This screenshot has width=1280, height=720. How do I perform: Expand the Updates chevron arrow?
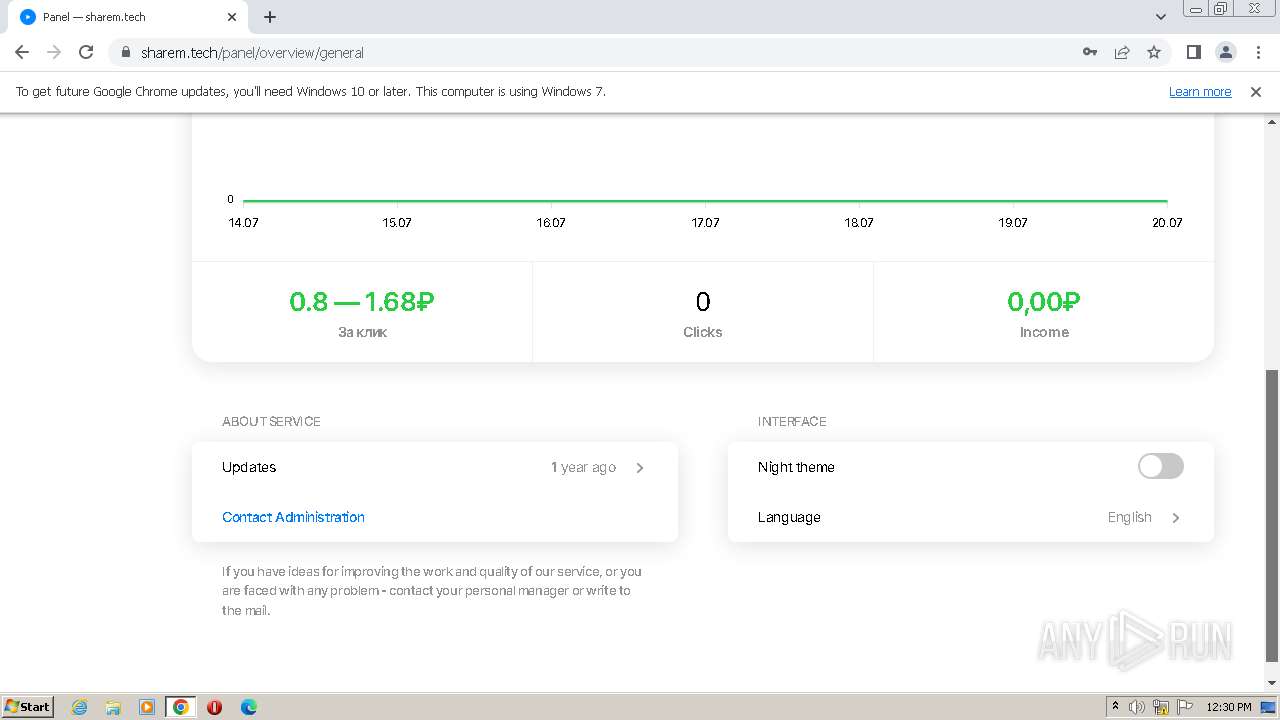click(x=640, y=467)
